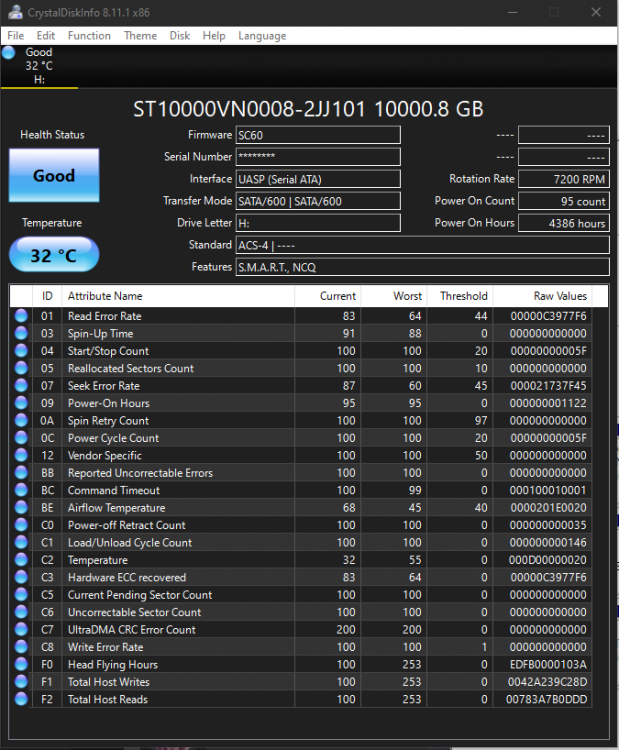The width and height of the screenshot is (619, 750).
Task: Click the Features S.M.A.R.T., NCQ field
Action: coord(422,267)
